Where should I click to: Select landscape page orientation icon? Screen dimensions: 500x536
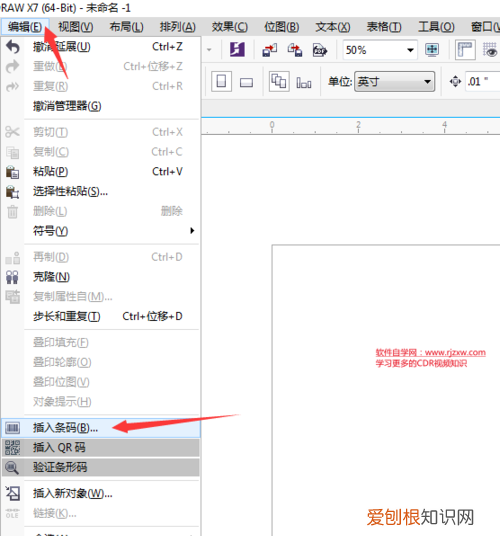coord(246,82)
